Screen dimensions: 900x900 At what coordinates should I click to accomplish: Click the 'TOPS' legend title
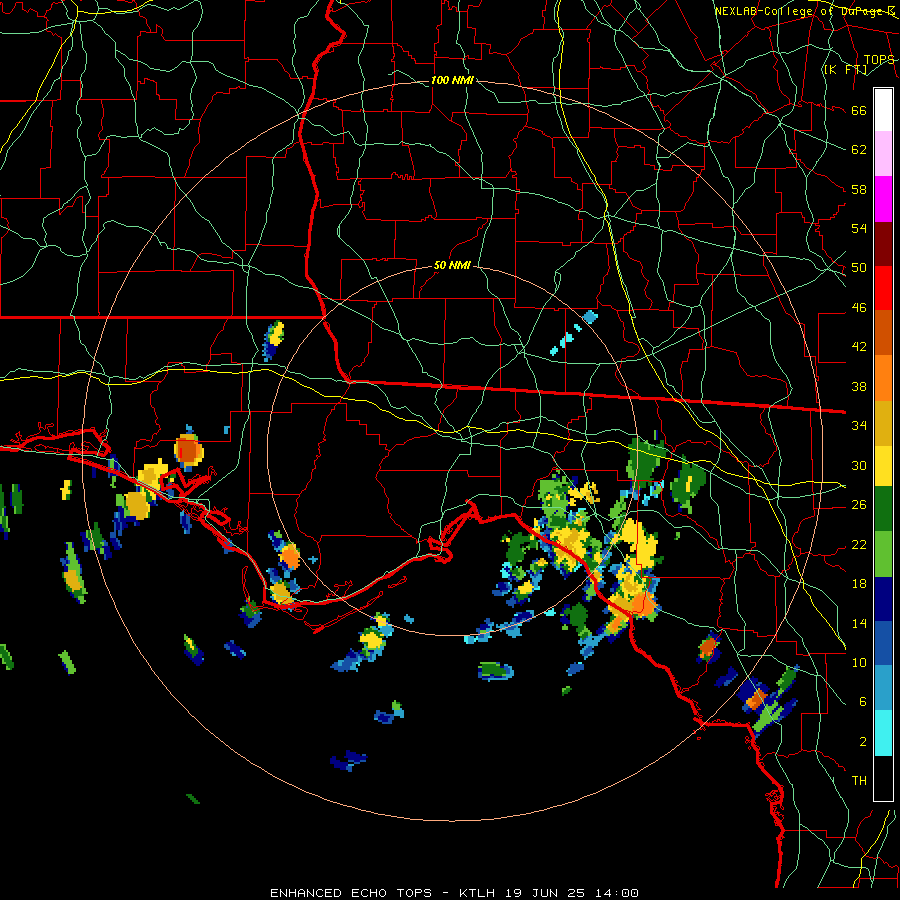click(x=879, y=59)
